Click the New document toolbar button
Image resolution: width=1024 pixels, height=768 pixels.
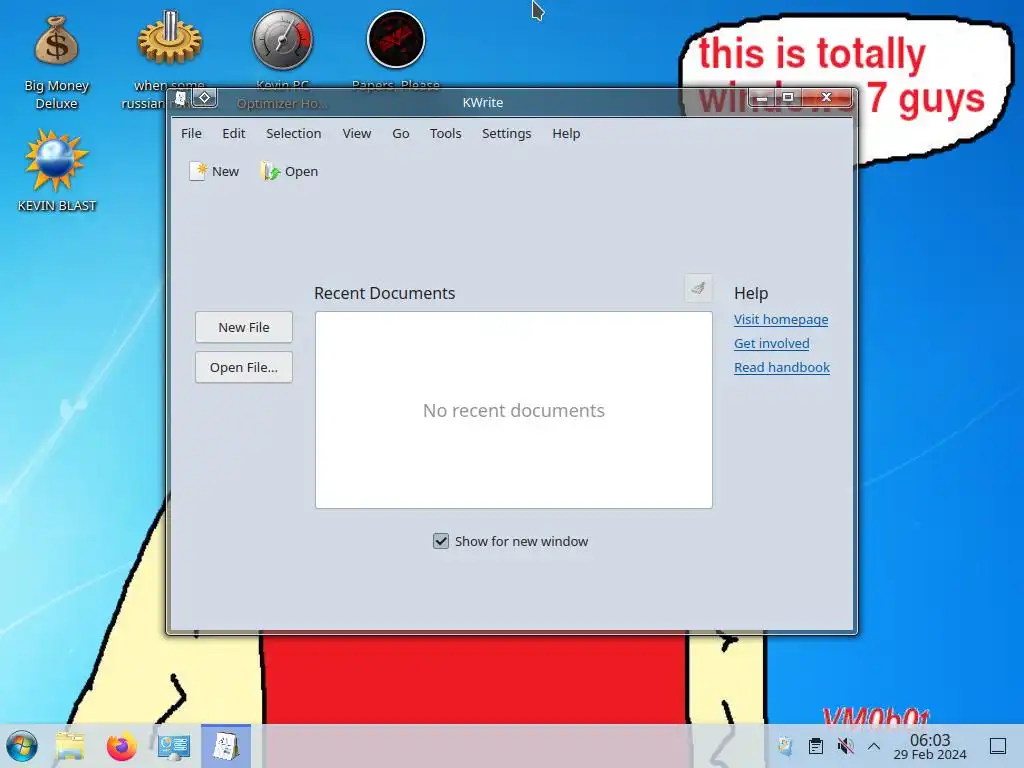coord(214,172)
